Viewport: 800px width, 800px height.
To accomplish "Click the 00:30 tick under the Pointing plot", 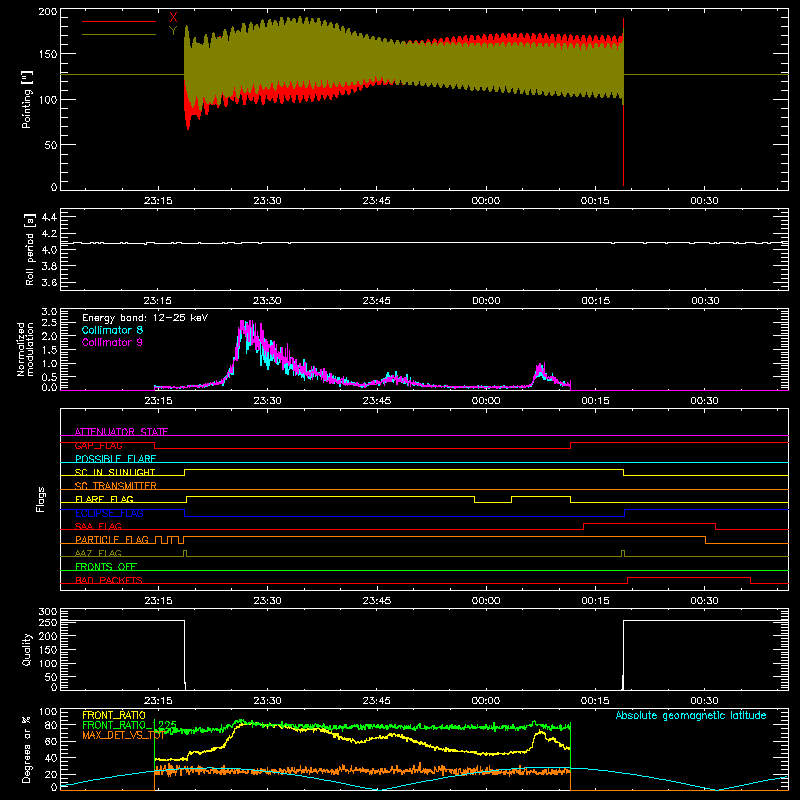I will (x=704, y=201).
